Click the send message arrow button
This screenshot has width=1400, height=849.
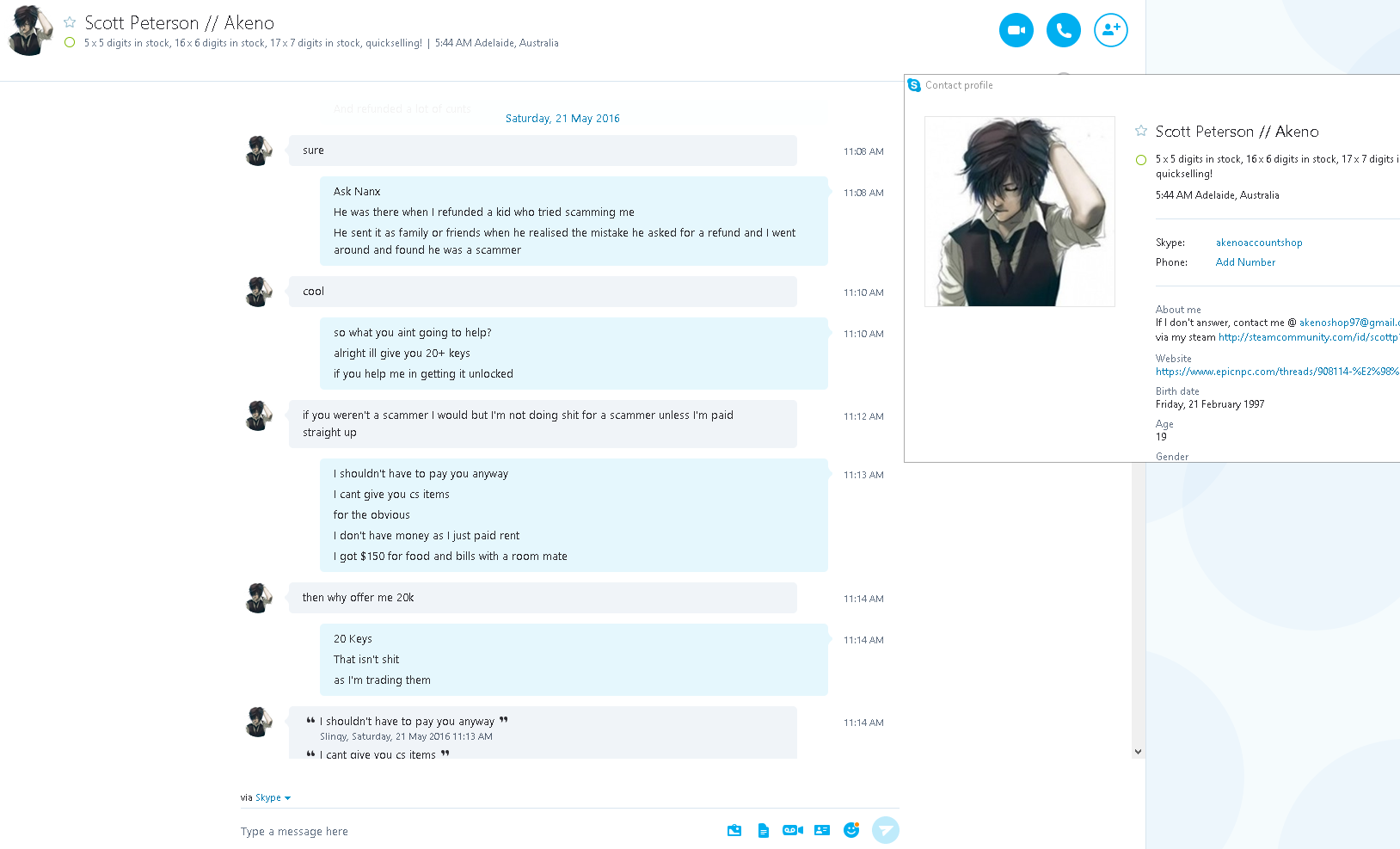pos(885,830)
